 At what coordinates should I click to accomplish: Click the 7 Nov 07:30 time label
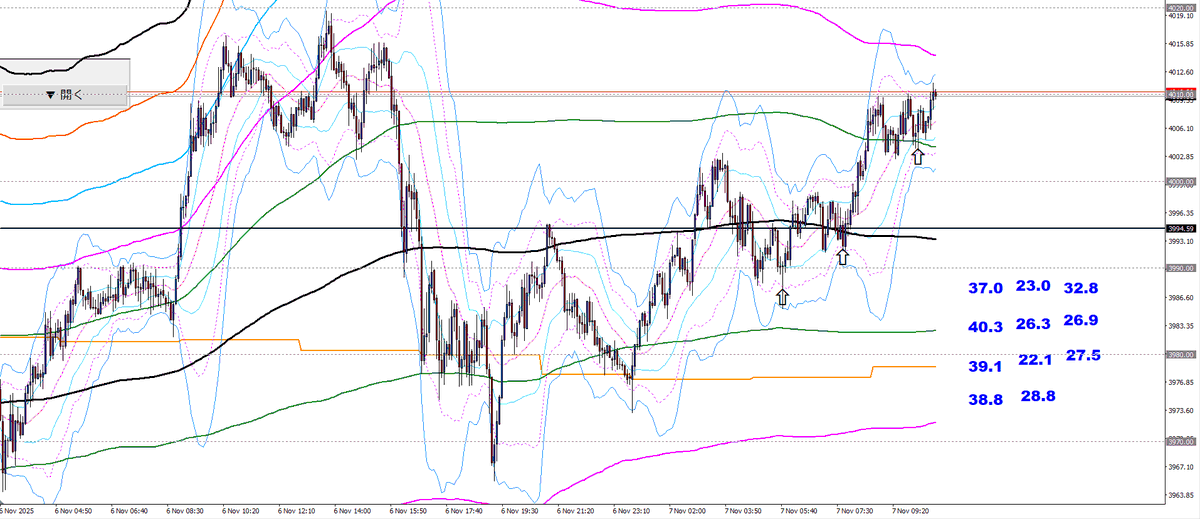pos(857,510)
